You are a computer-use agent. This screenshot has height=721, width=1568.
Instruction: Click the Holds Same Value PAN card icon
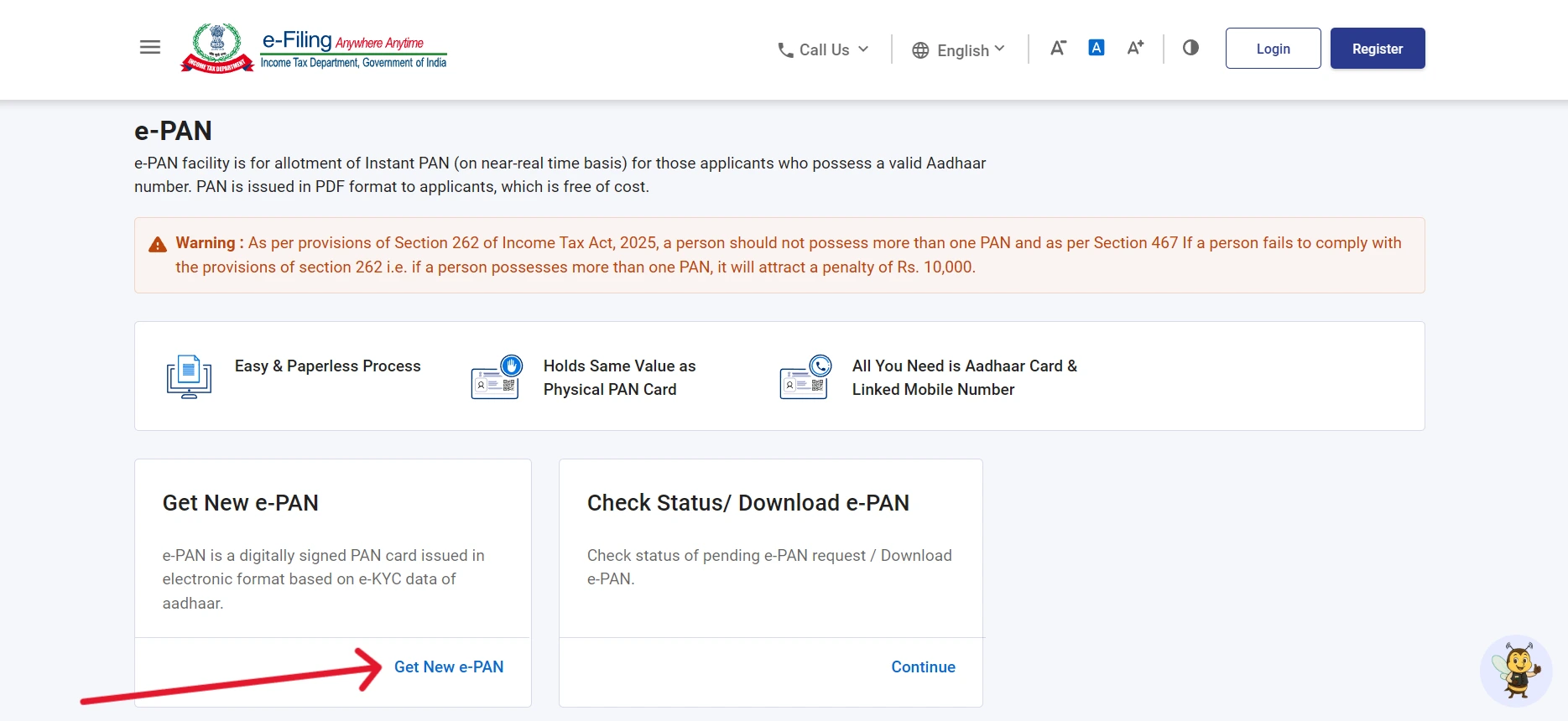(x=497, y=376)
